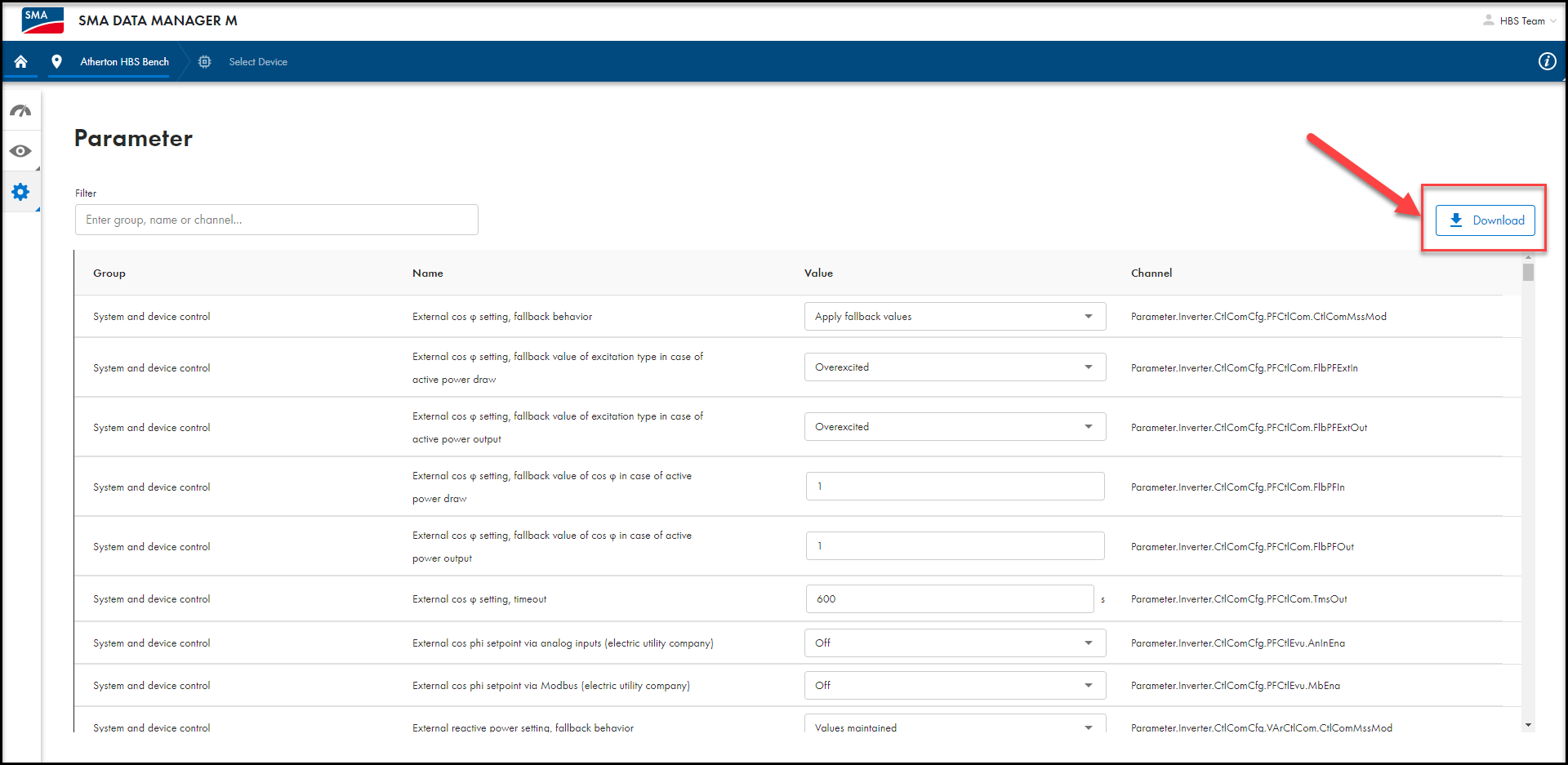The image size is (1568, 765).
Task: Click channel text ending FlbPFExtOut
Action: 1249,428
